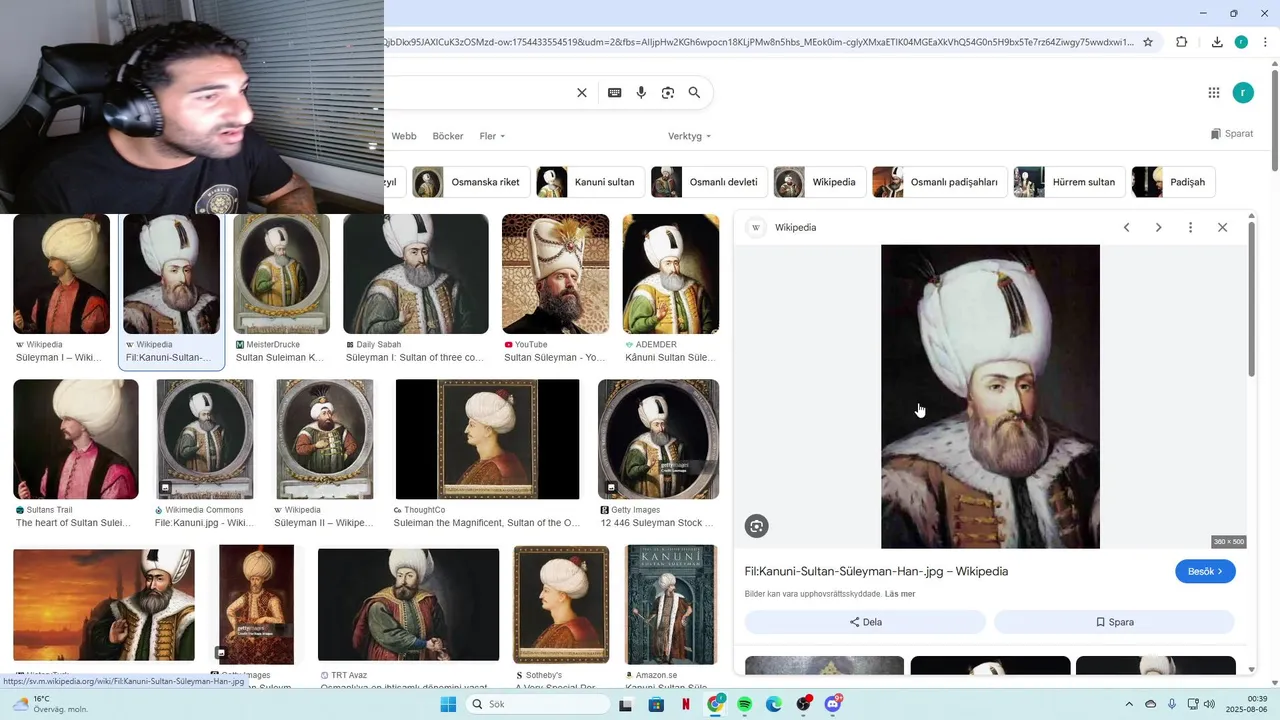Open the Sparat saved items link

tap(1231, 134)
